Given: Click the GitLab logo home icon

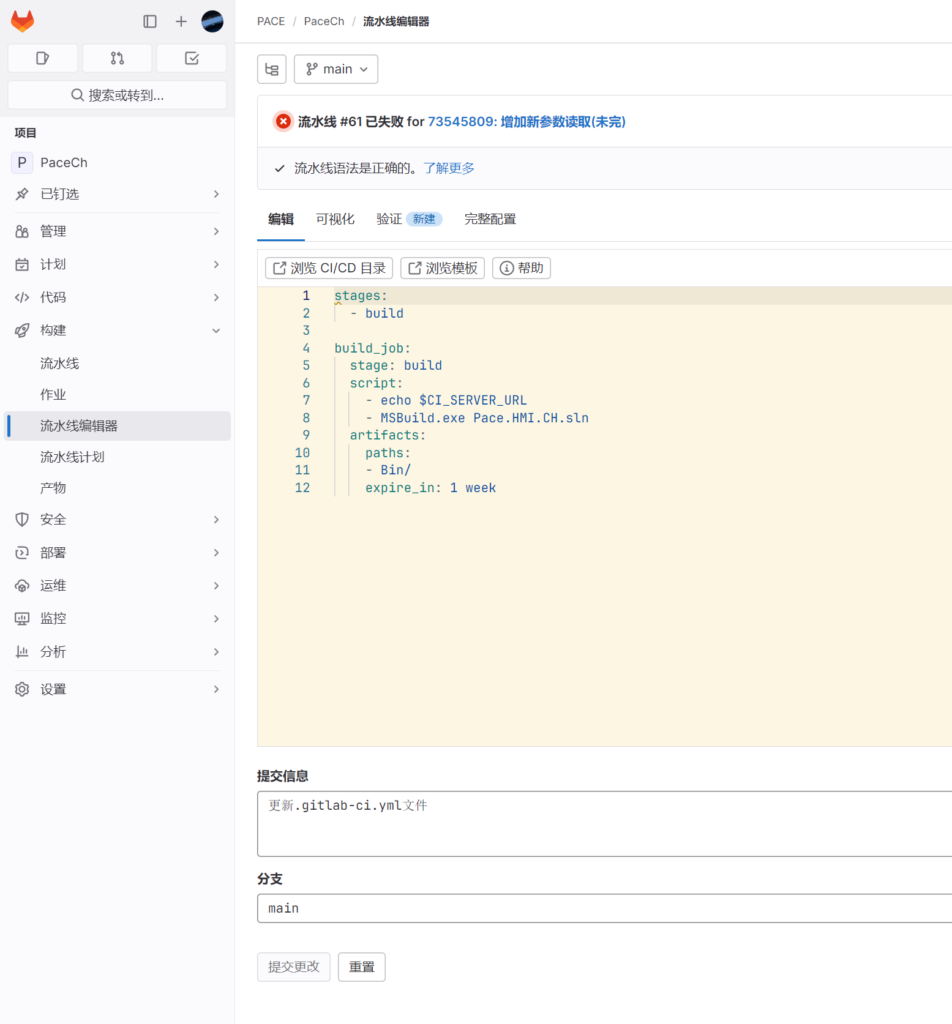Looking at the screenshot, I should point(22,21).
